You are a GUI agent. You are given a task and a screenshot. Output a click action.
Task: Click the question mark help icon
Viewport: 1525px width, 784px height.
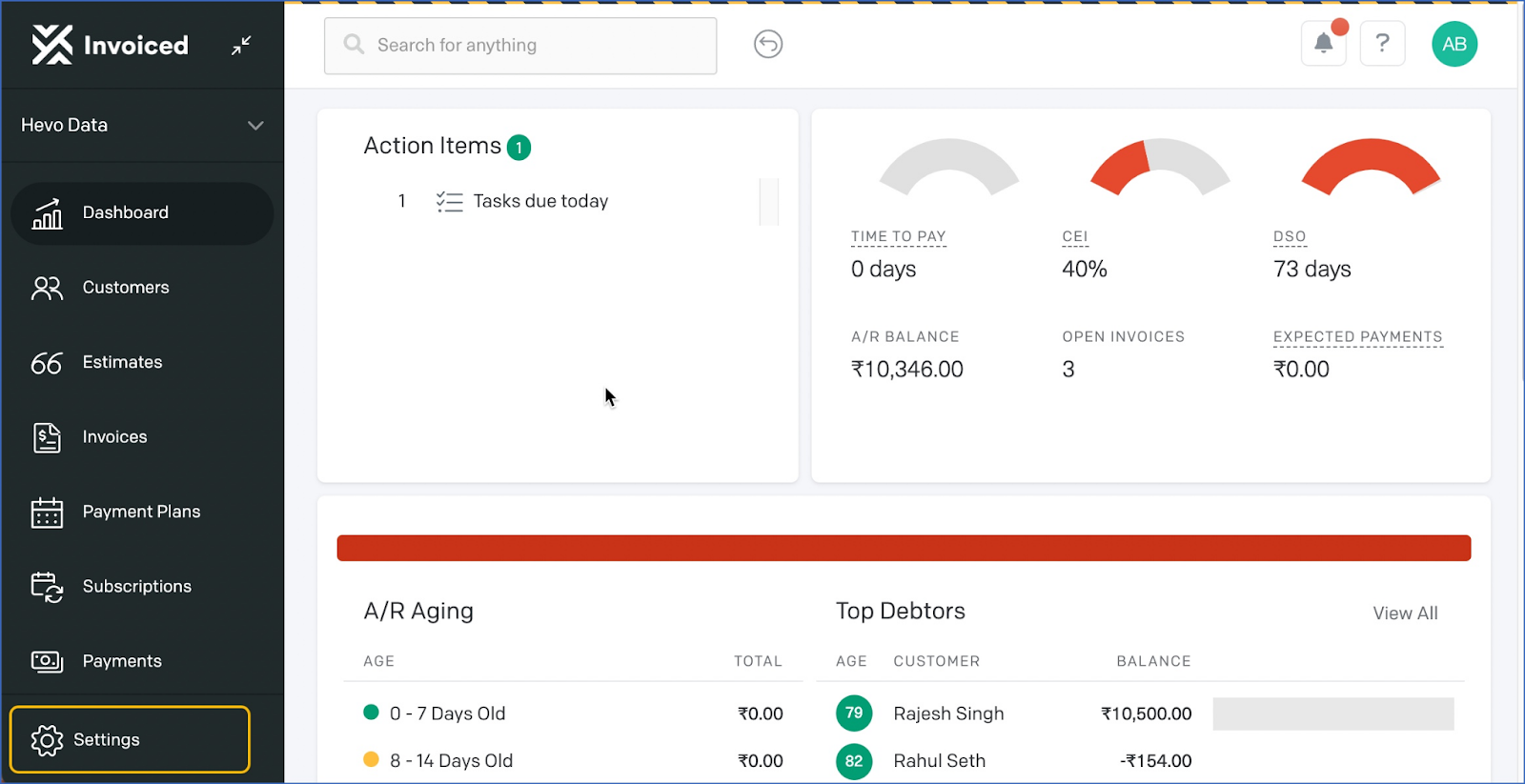click(1382, 43)
